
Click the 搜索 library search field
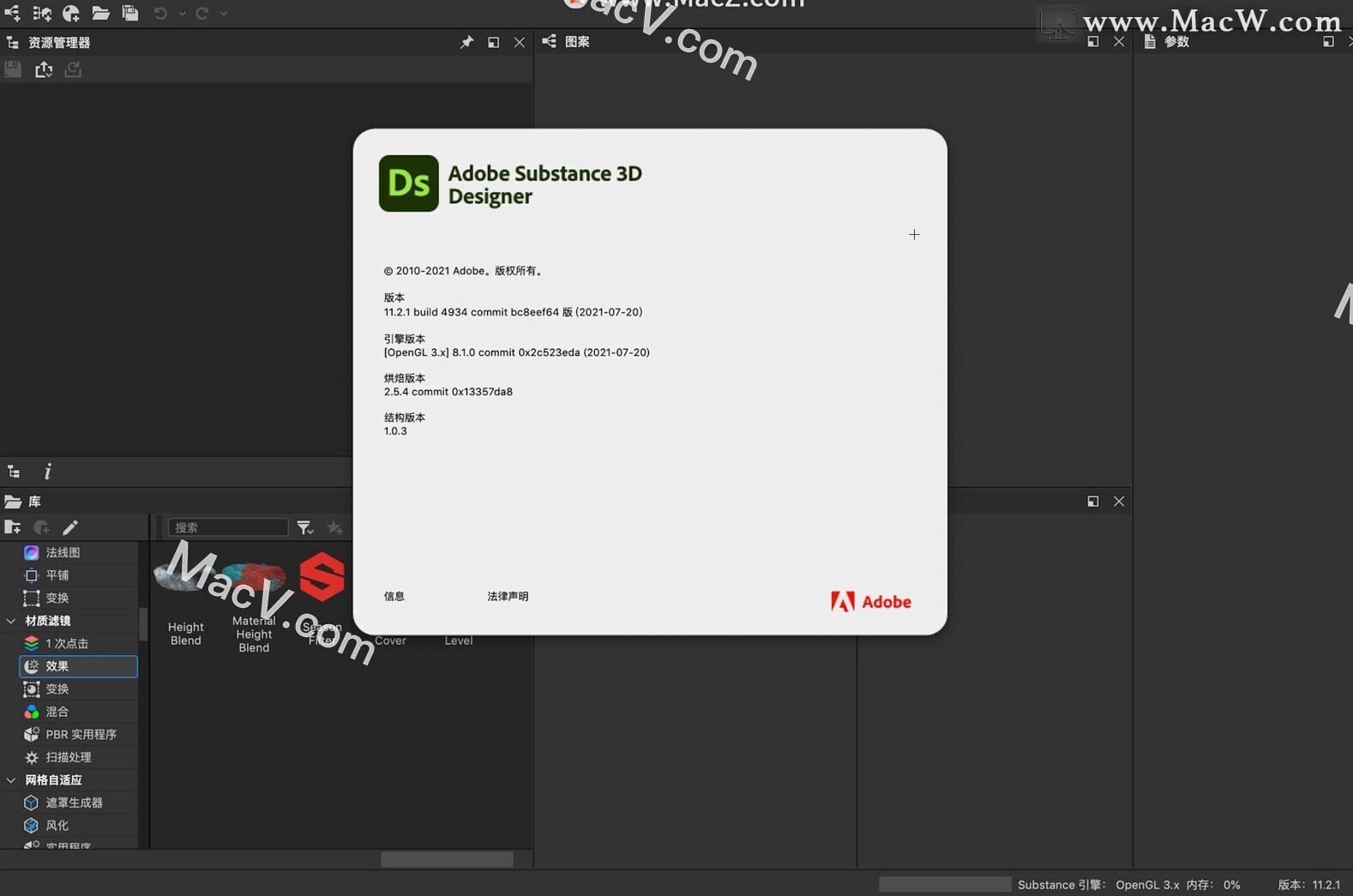point(228,527)
